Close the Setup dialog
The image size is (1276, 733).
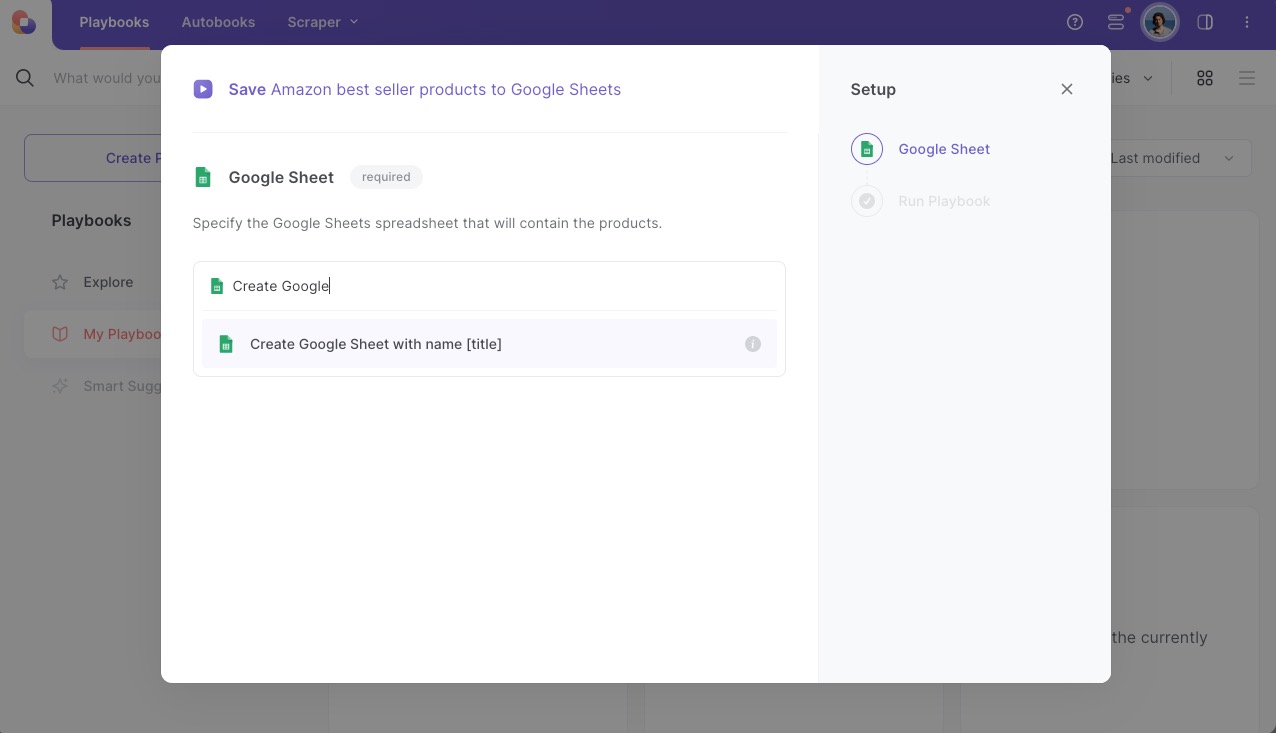click(x=1067, y=89)
